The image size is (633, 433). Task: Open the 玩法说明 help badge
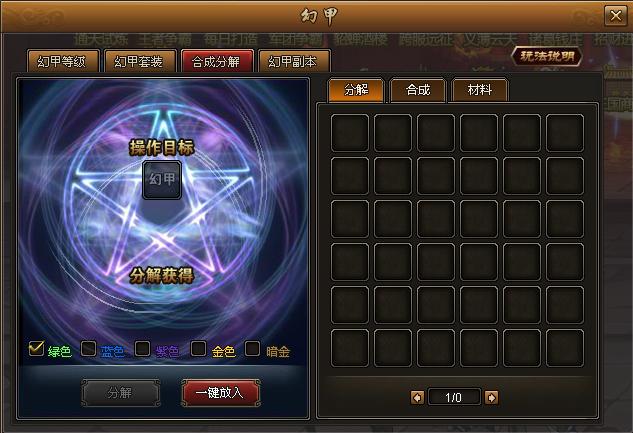(547, 56)
